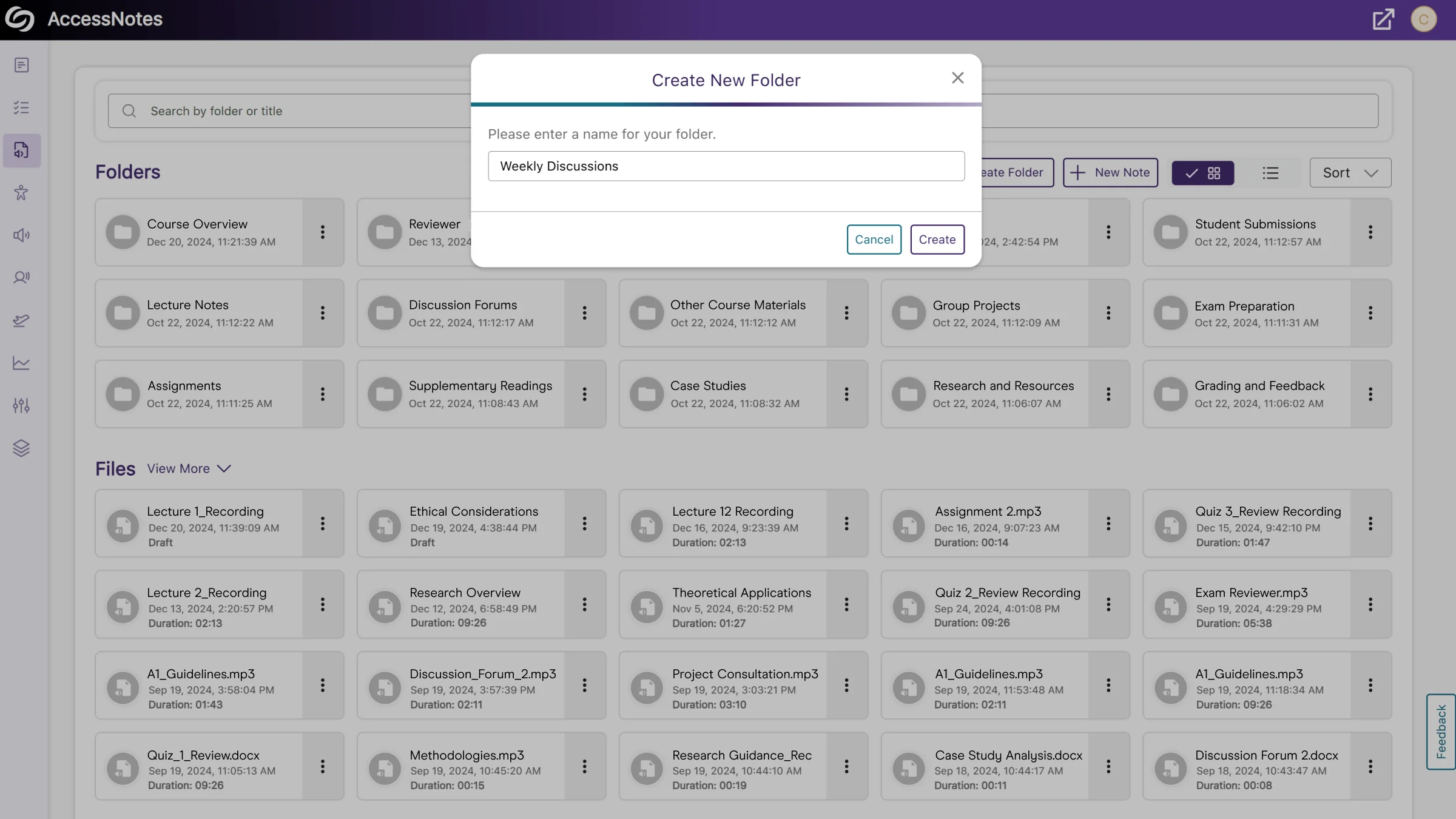Expand Files View More chevron

tap(224, 468)
